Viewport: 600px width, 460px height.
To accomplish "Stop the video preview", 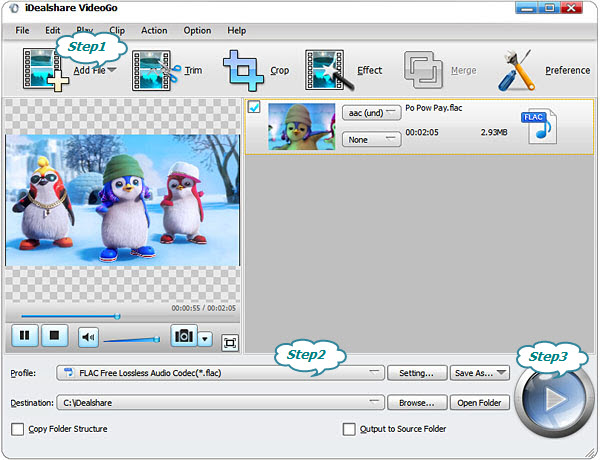I will click(55, 336).
